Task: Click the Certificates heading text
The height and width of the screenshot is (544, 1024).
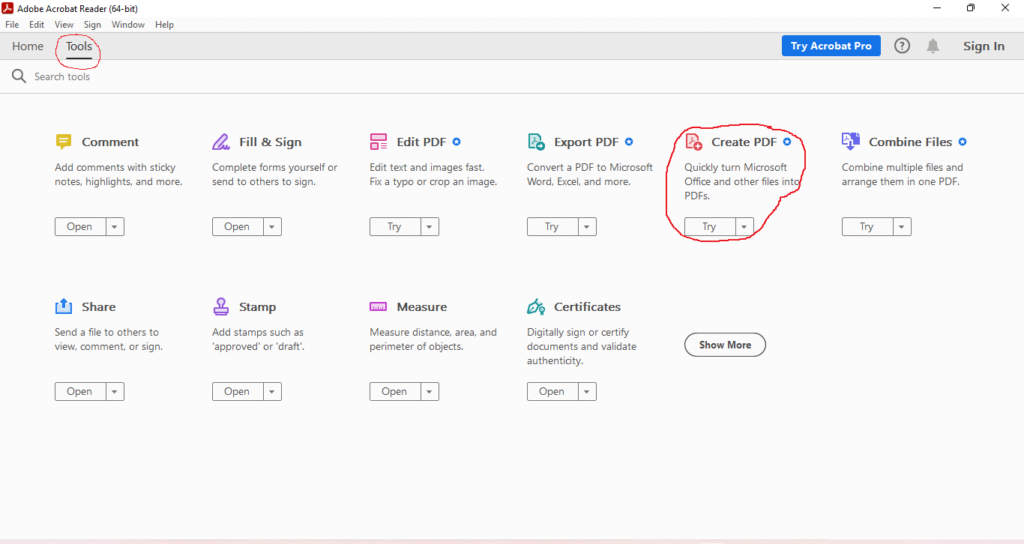Action: [587, 306]
